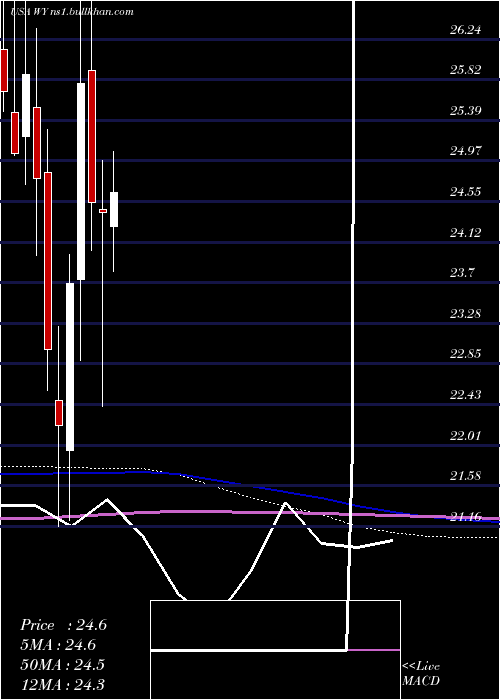500x700 pixels.
Task: Click the 24.97 price axis label
Action: (466, 151)
